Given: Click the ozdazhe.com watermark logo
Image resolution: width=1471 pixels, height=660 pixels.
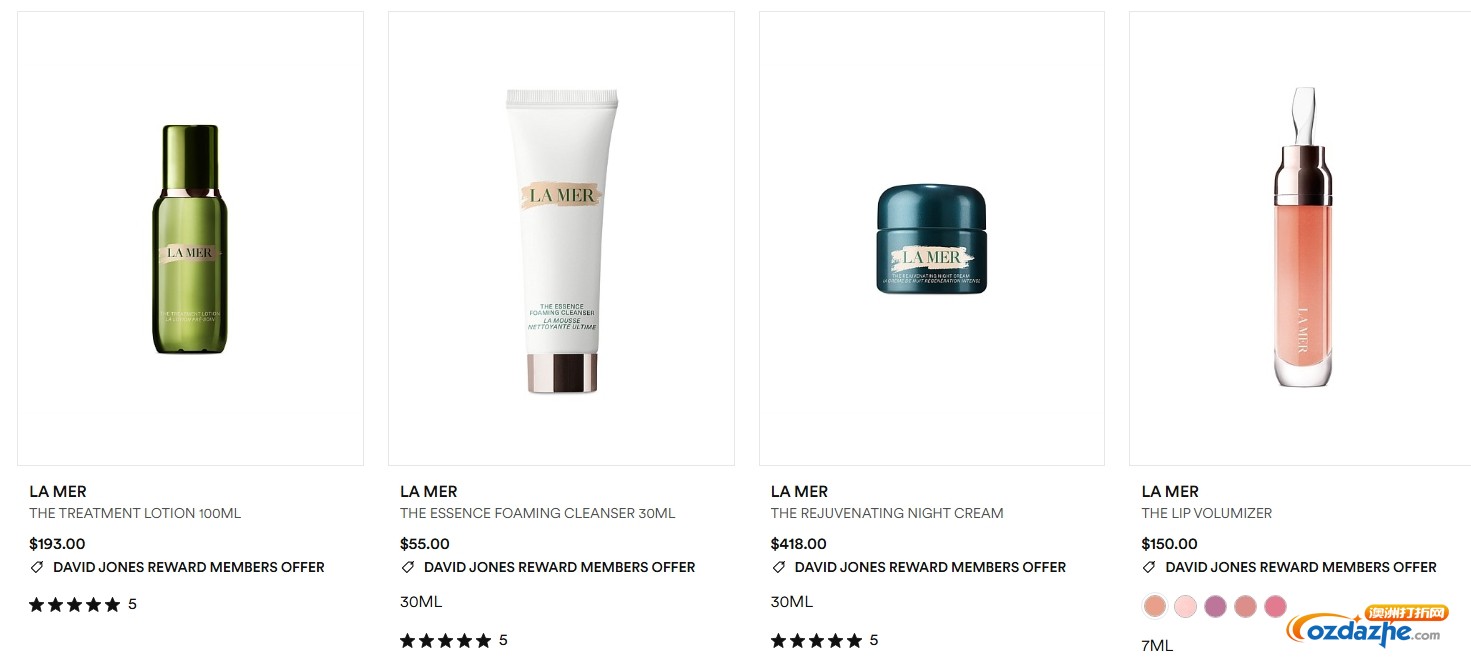Looking at the screenshot, I should pyautogui.click(x=1367, y=626).
